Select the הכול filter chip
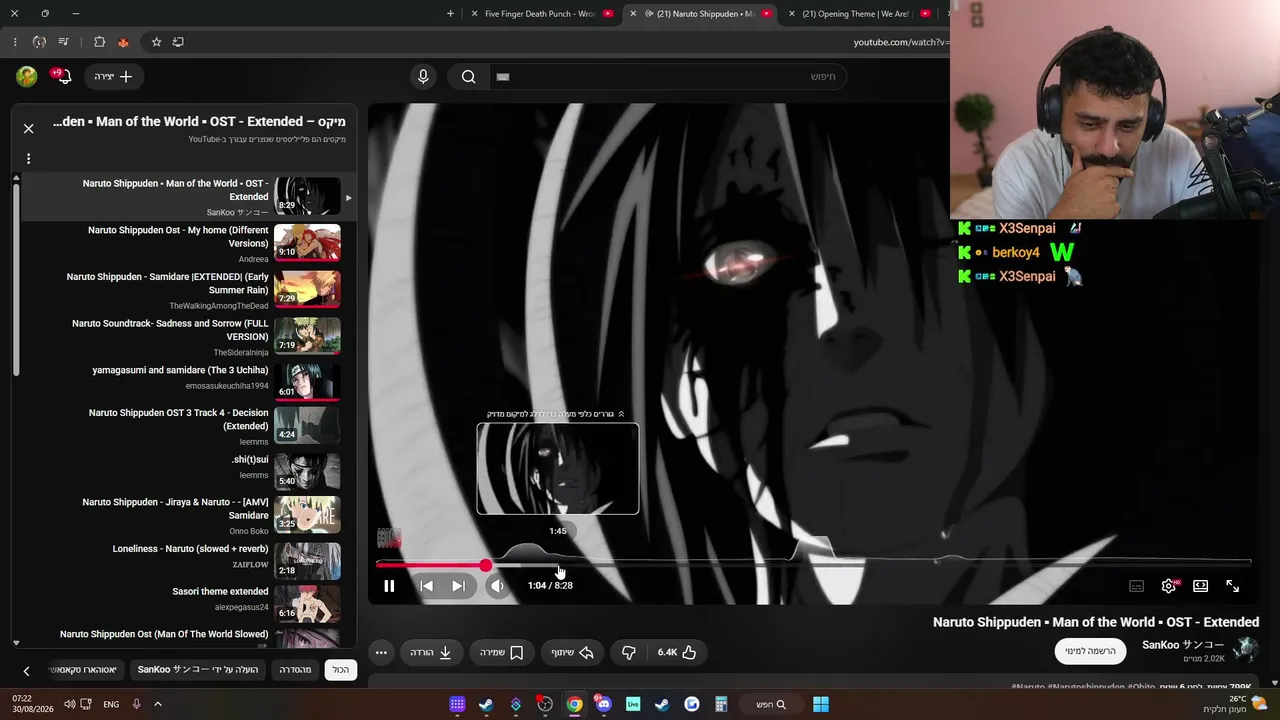Viewport: 1280px width, 720px height. (x=341, y=670)
